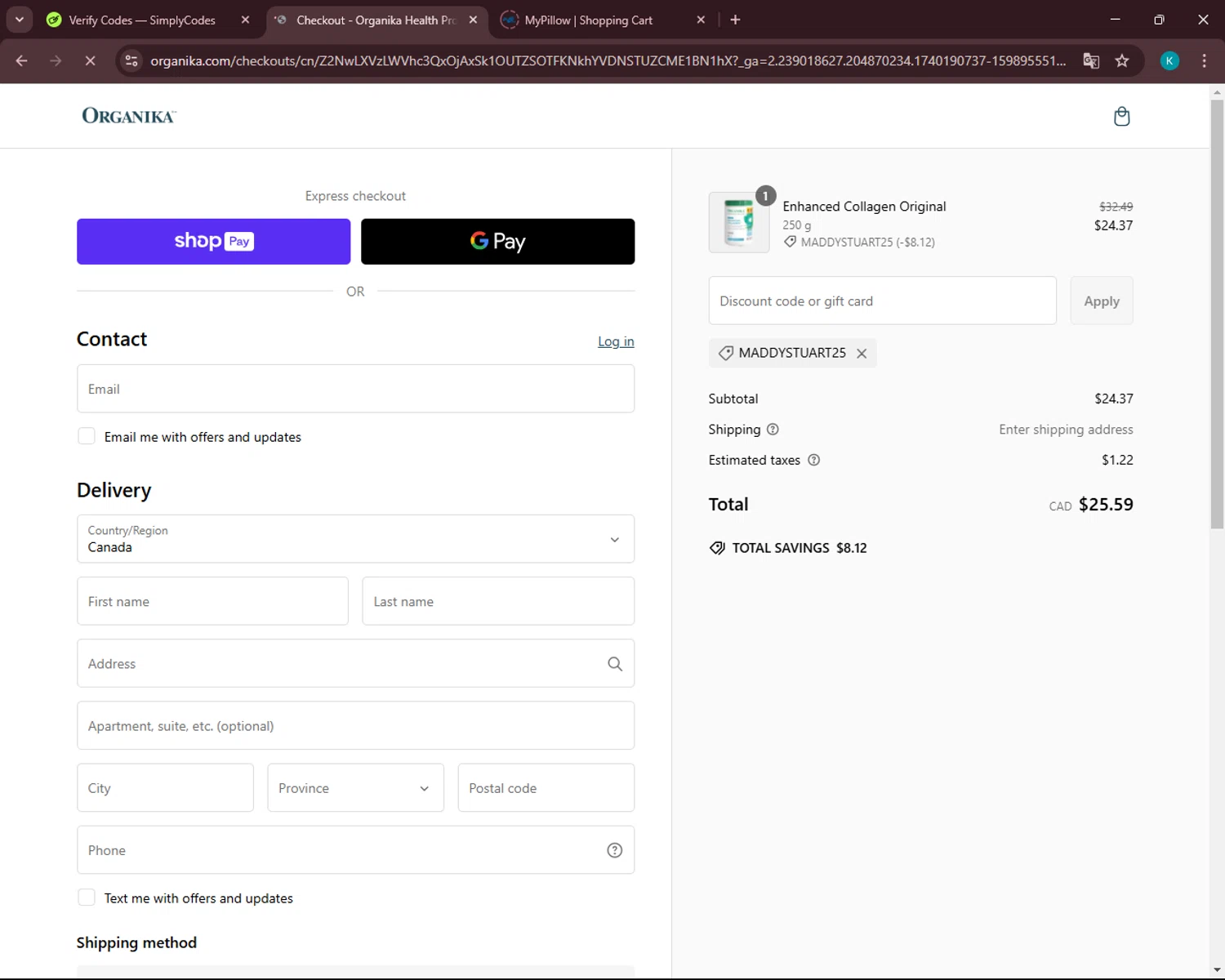Close the Checkout Organika tab
This screenshot has width=1225, height=980.
click(x=473, y=20)
